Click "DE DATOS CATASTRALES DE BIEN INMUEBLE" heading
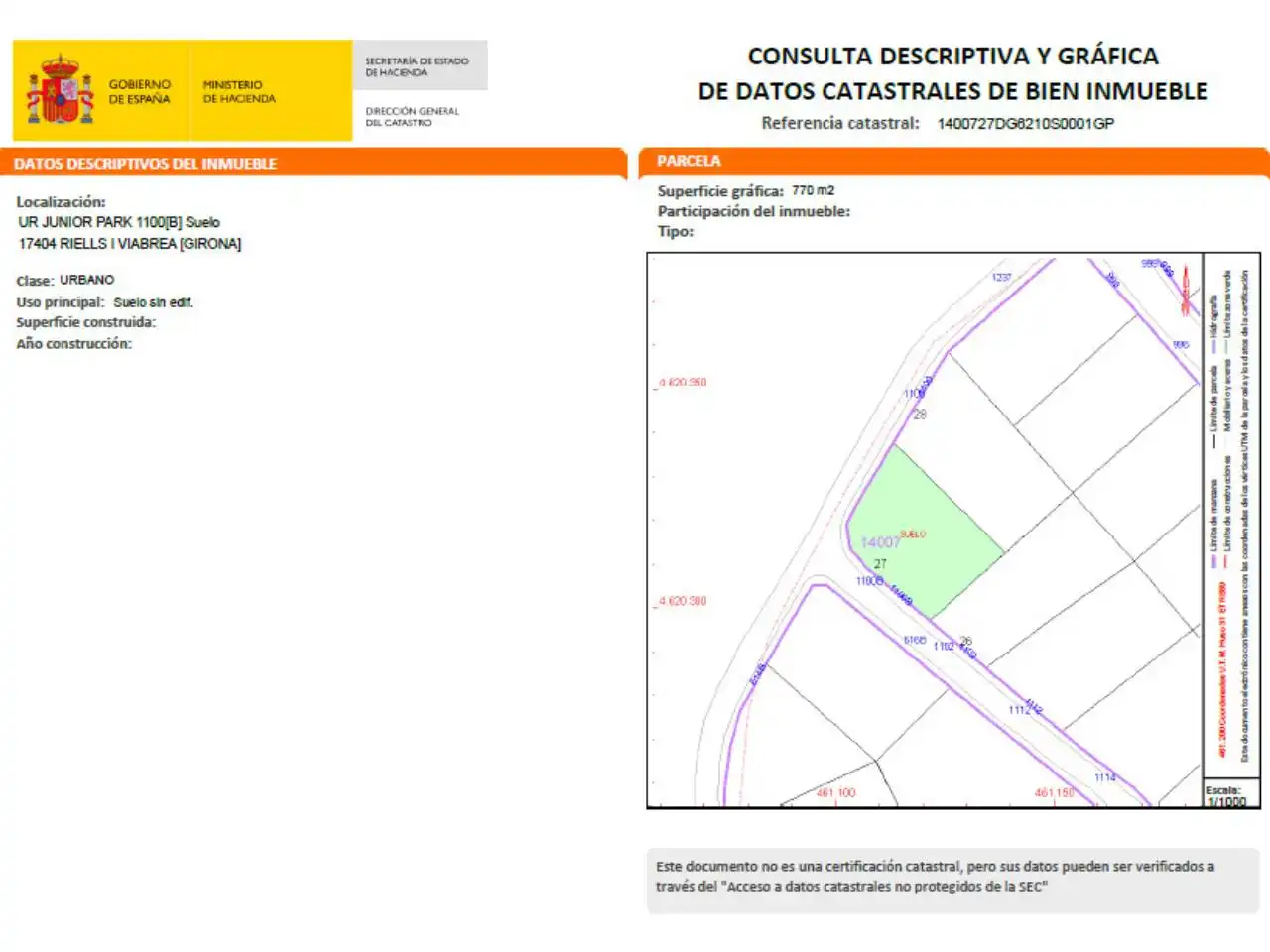This screenshot has width=1270, height=952. click(952, 91)
